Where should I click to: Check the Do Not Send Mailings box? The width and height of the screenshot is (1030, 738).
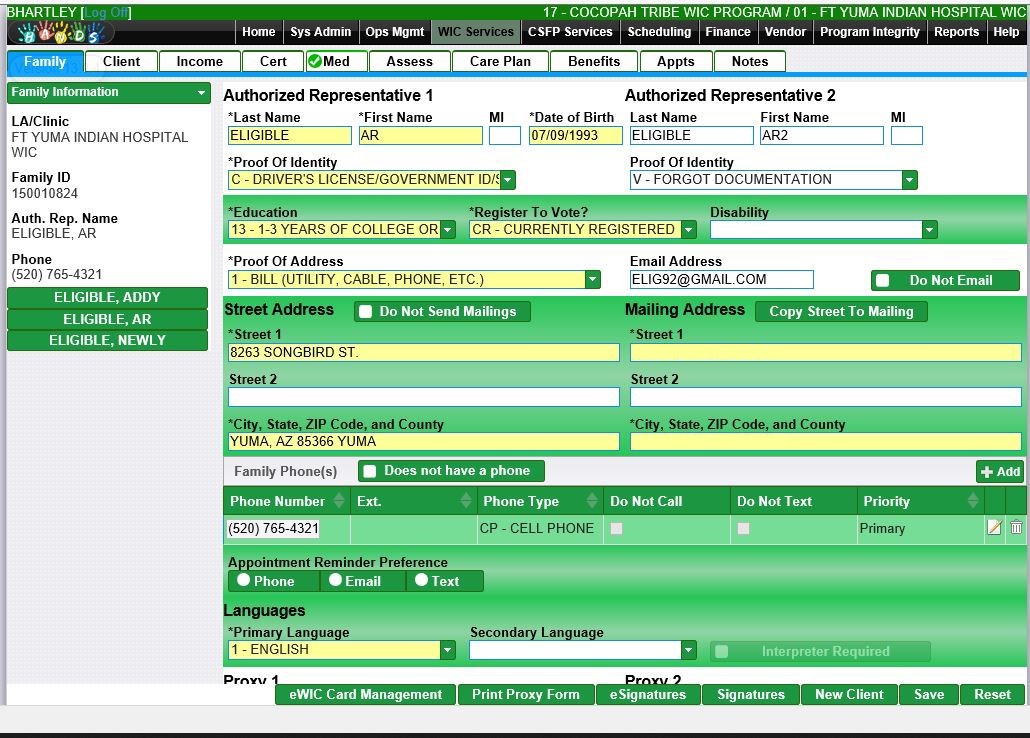[x=366, y=312]
